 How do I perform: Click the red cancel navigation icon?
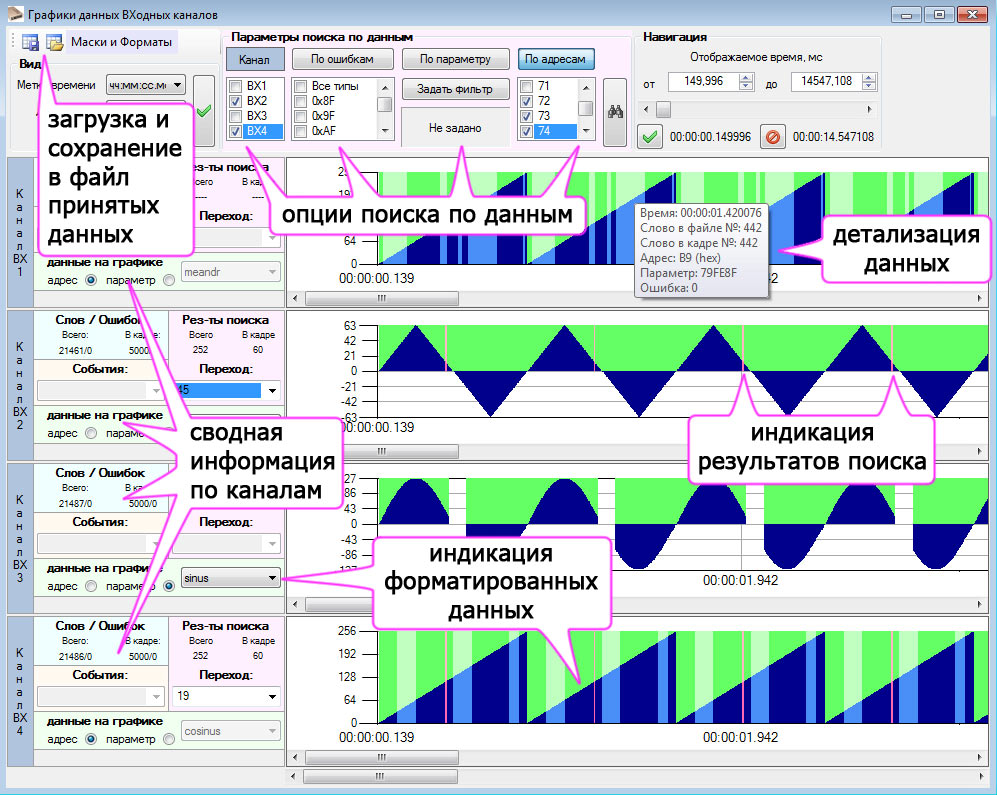click(x=771, y=137)
